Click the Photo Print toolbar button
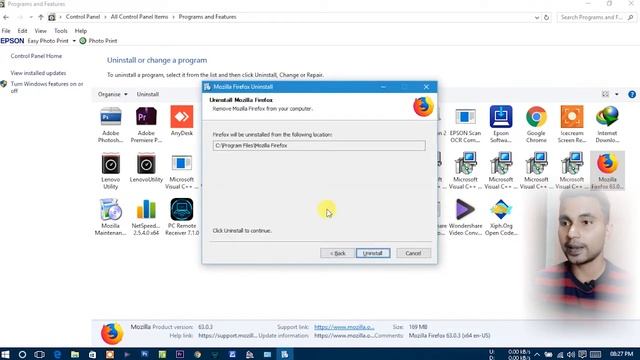Viewport: 640px width, 360px height. click(x=98, y=41)
